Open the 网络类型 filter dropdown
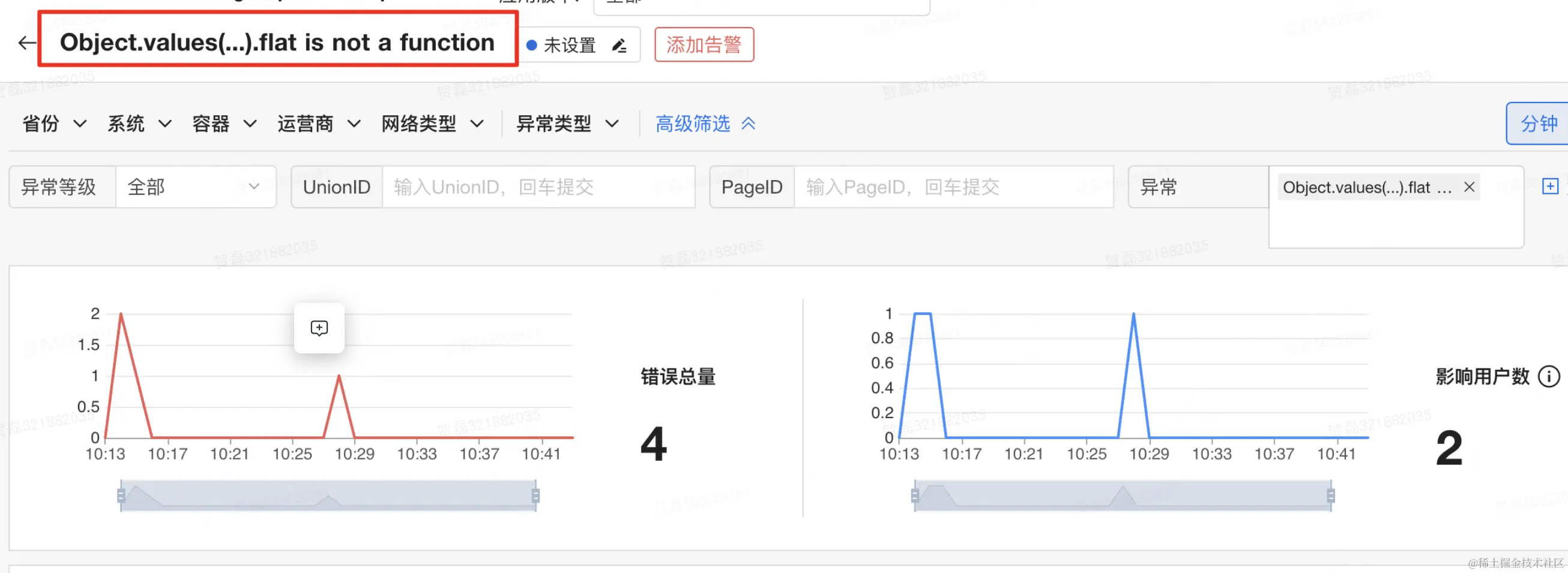1568x573 pixels. point(433,124)
